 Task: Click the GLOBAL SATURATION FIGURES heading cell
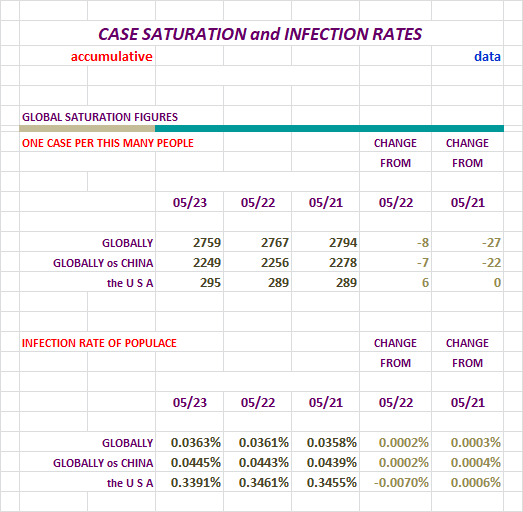tap(100, 117)
